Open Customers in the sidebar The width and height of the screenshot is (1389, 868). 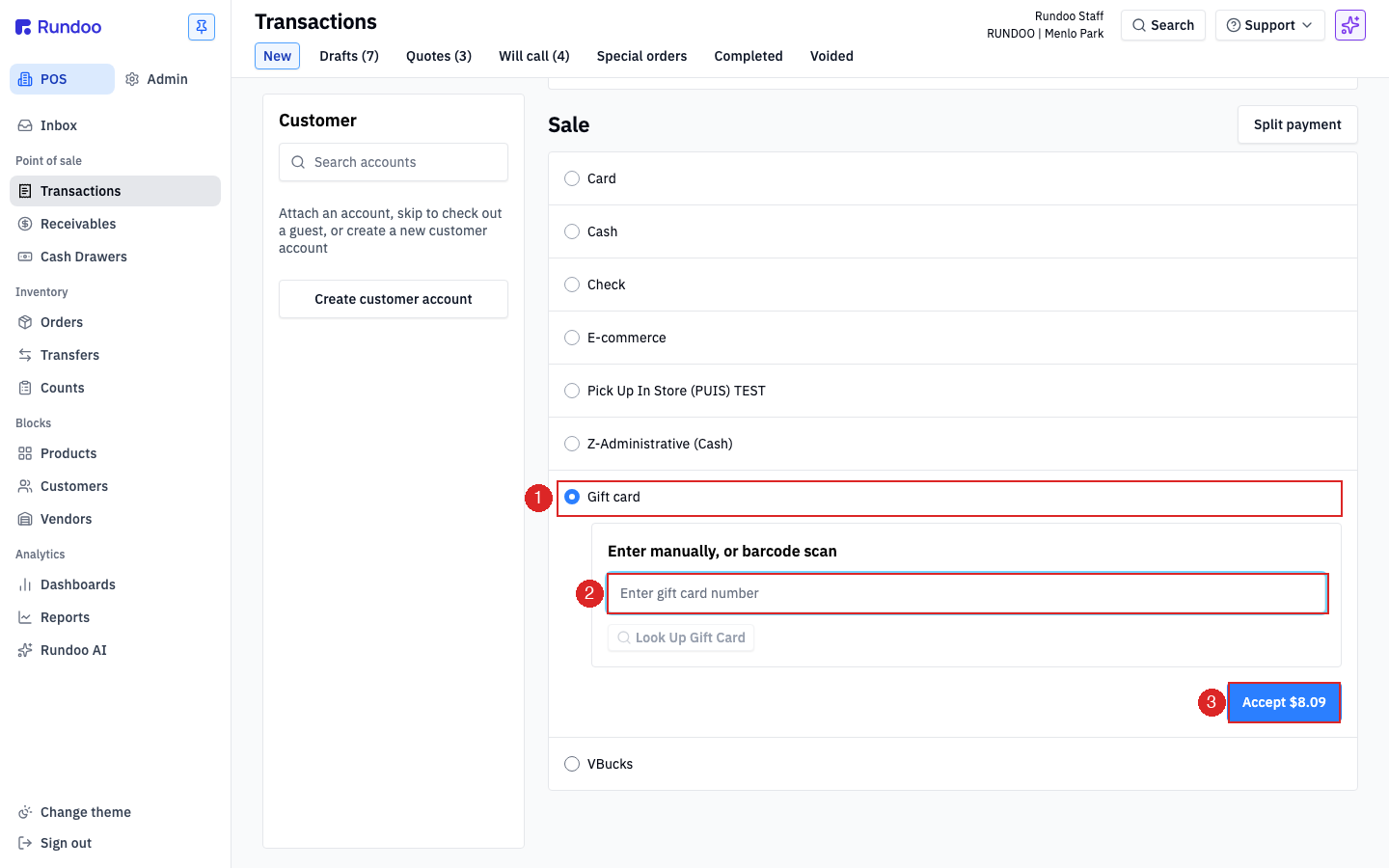click(115, 486)
